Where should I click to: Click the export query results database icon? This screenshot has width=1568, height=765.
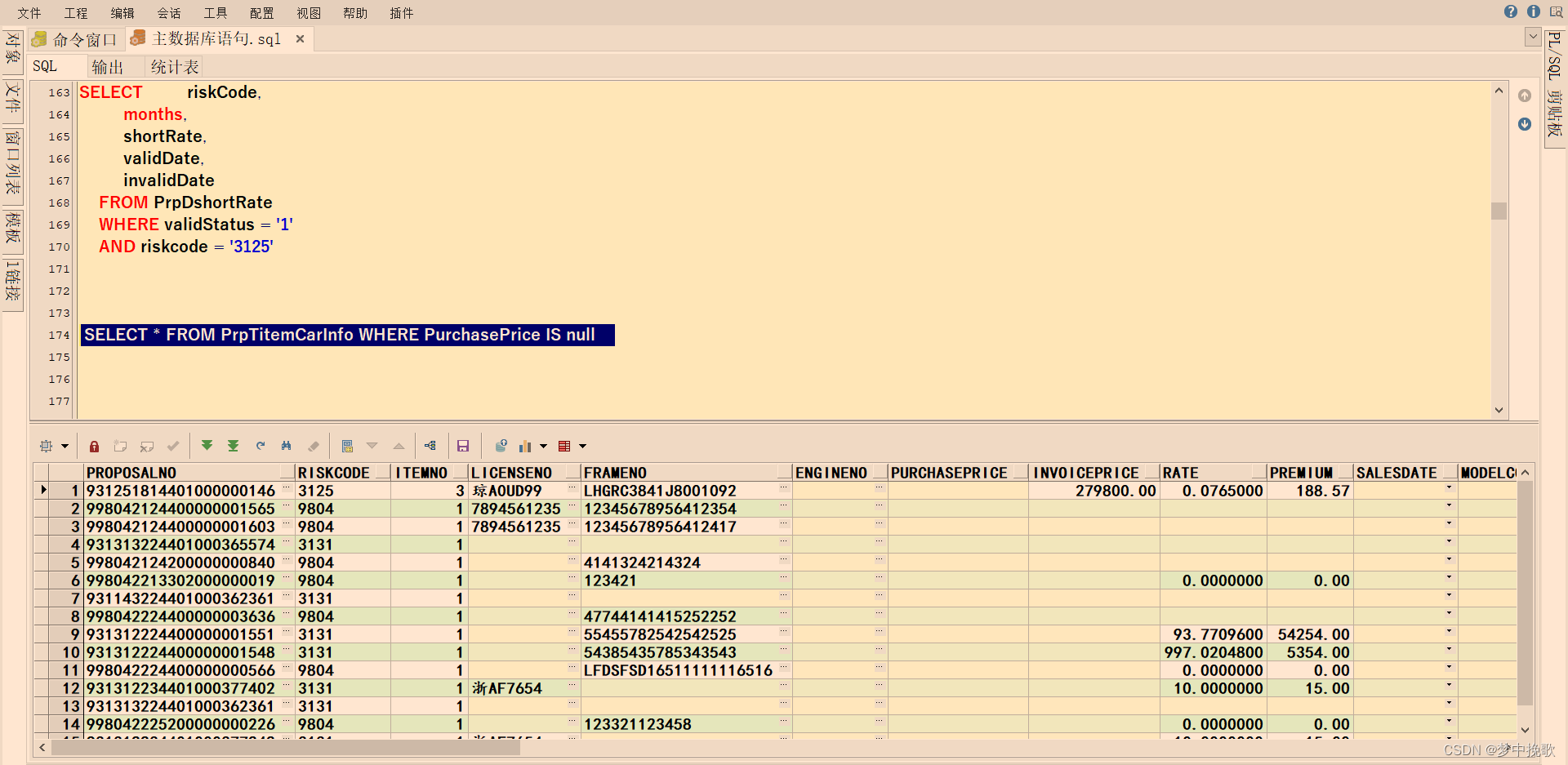pyautogui.click(x=501, y=445)
